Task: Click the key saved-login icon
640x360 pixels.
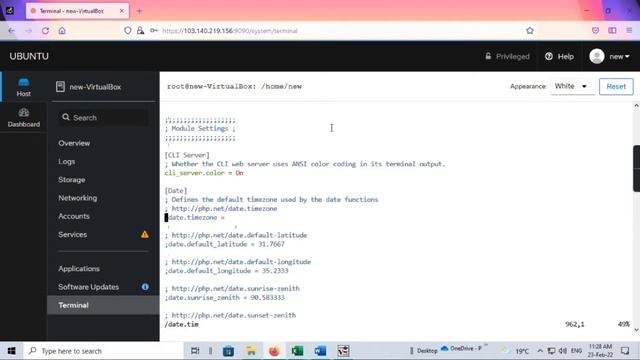Action: 153,31
